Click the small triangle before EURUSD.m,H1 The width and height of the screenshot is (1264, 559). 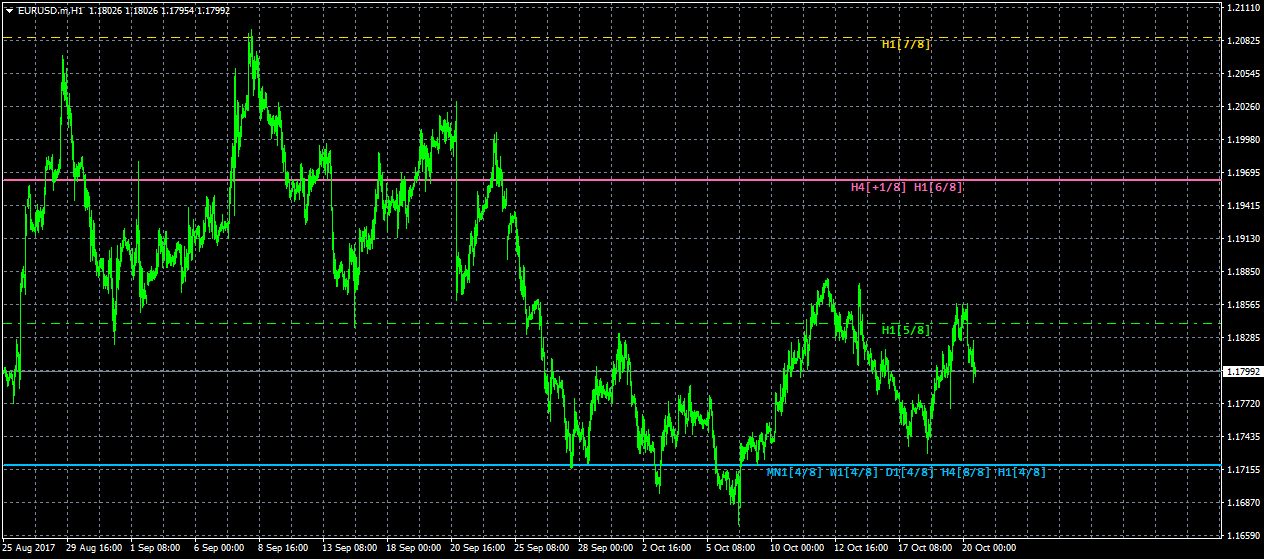tap(8, 11)
